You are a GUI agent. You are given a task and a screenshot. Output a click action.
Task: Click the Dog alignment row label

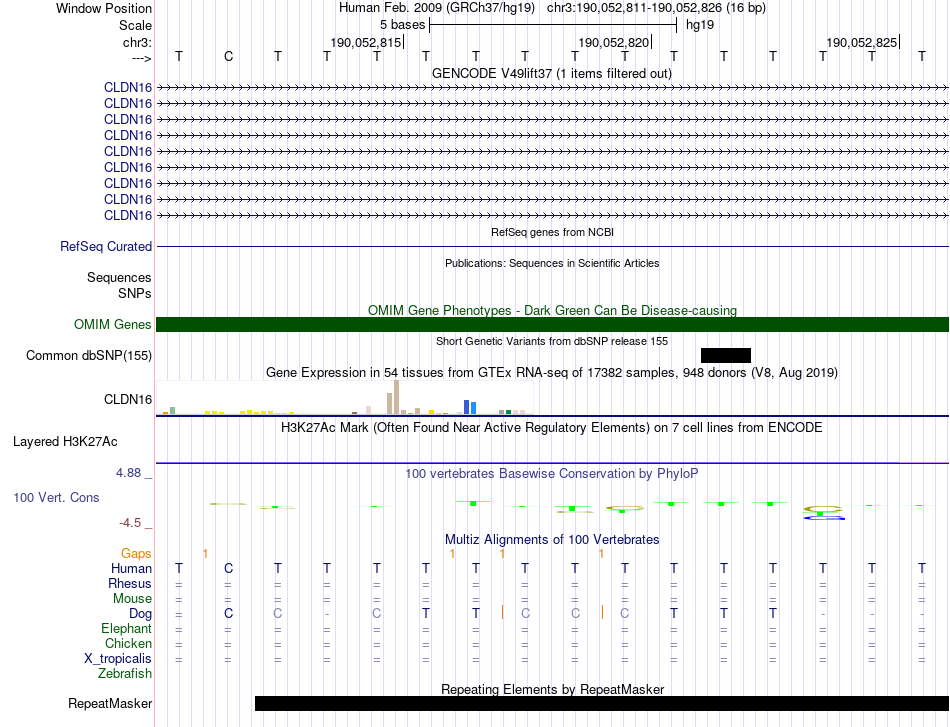click(x=141, y=614)
